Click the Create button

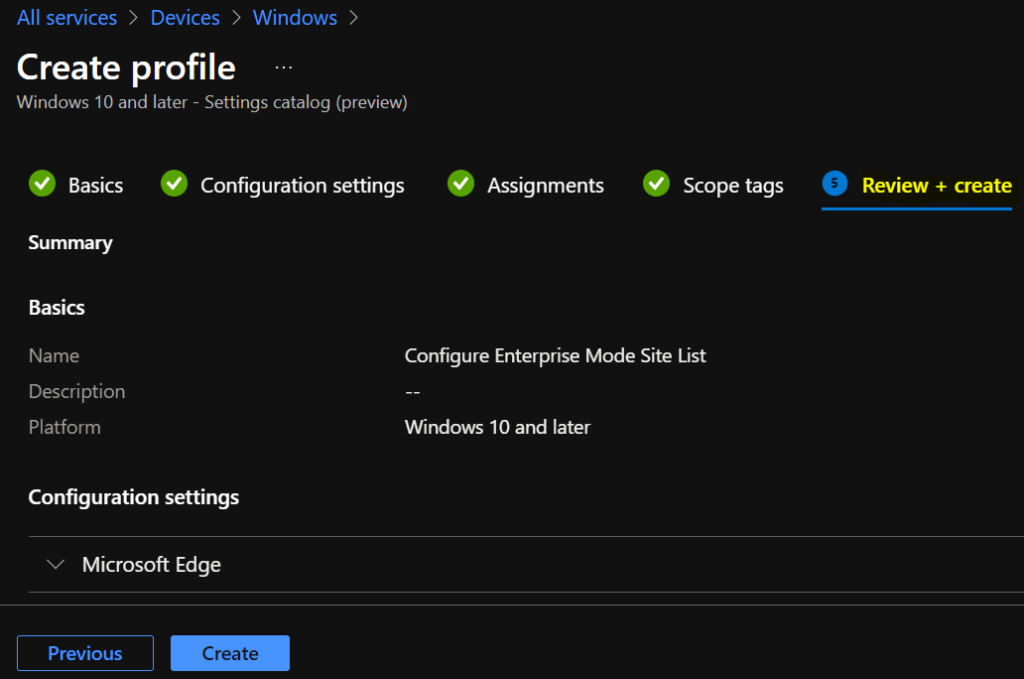(230, 653)
